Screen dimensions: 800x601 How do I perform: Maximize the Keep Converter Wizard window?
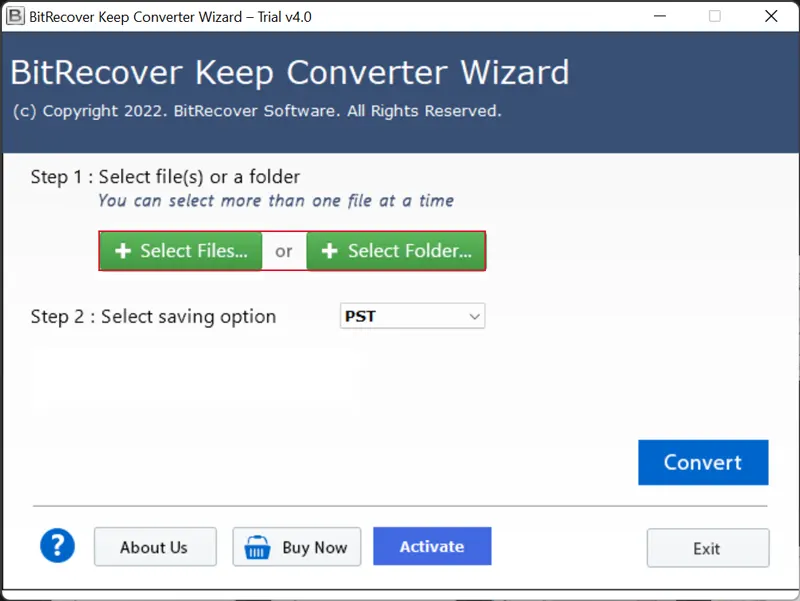tap(714, 16)
